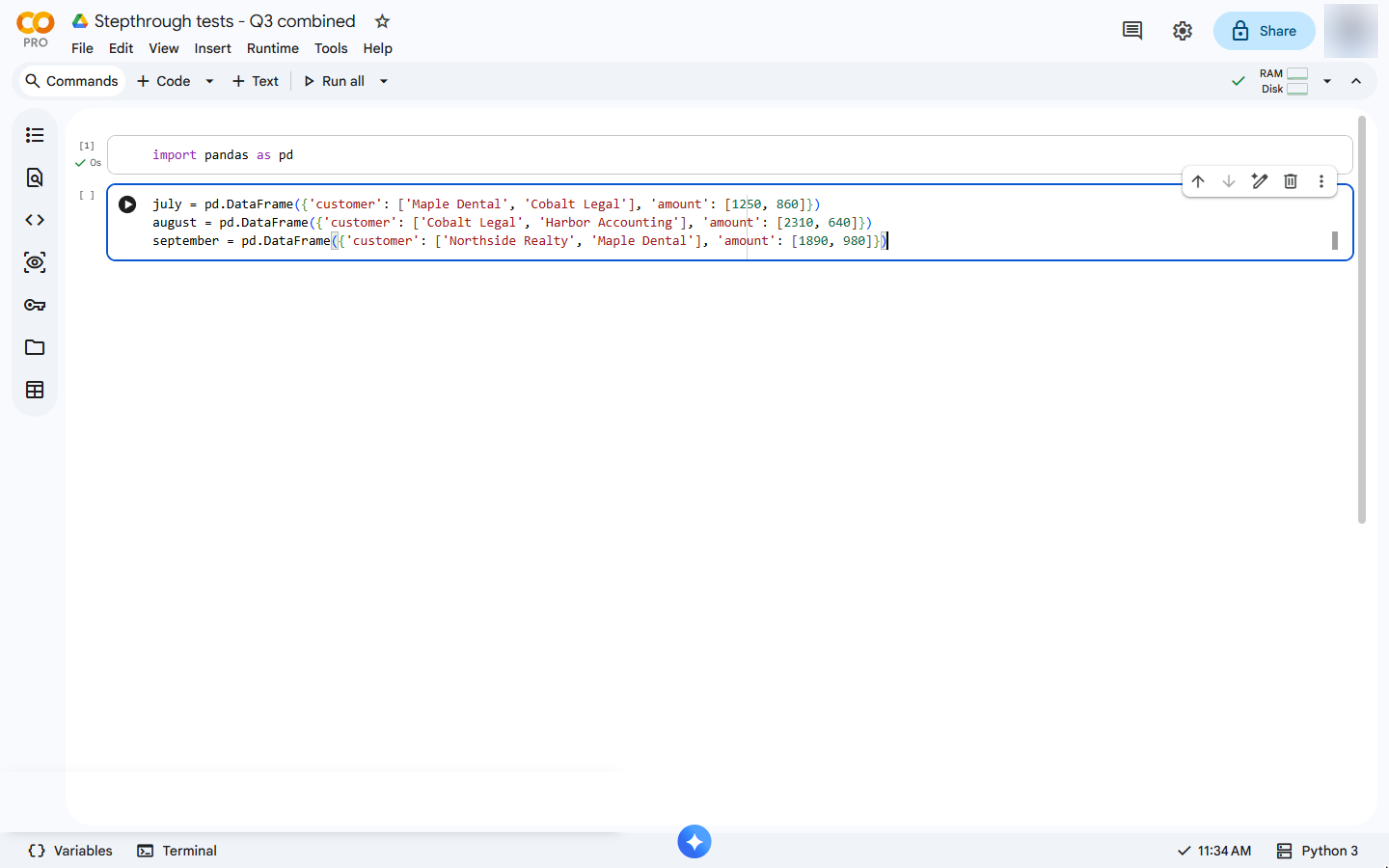Click the PRO label under logo

[x=35, y=43]
